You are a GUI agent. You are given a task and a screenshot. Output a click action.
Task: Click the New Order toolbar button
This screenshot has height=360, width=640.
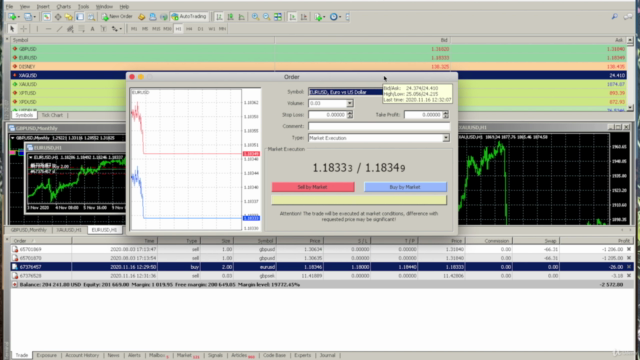point(117,17)
